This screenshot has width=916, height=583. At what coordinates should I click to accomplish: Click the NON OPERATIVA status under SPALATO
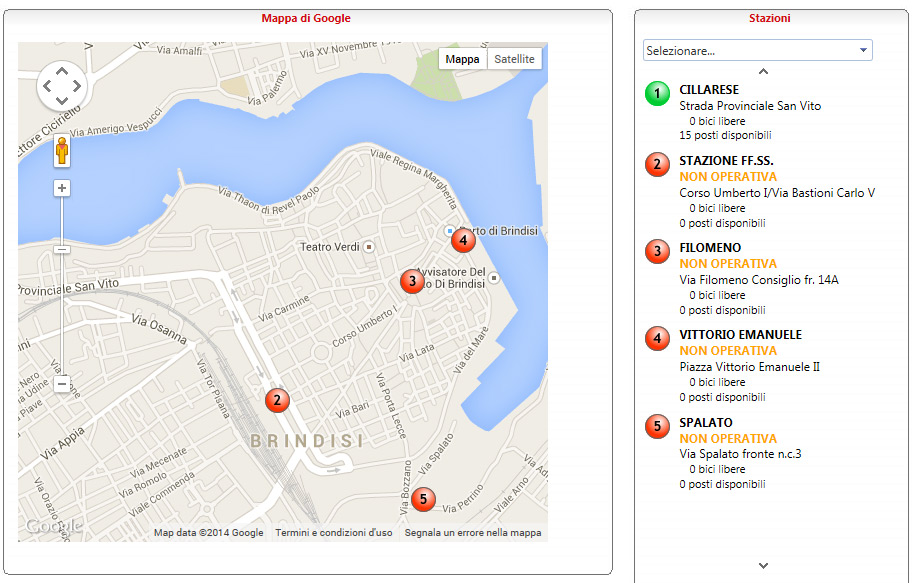tap(728, 439)
